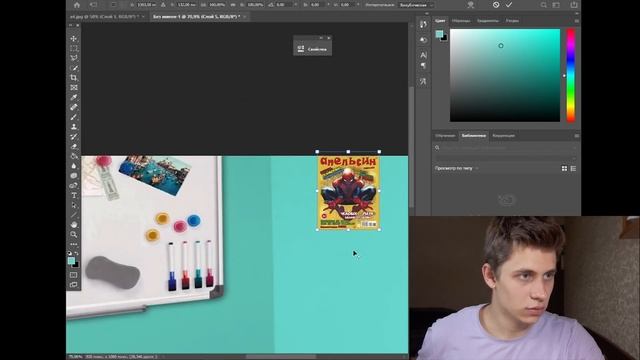Image resolution: width=640 pixels, height=360 pixels.
Task: Open the collapsed History panel icon
Action: (423, 24)
